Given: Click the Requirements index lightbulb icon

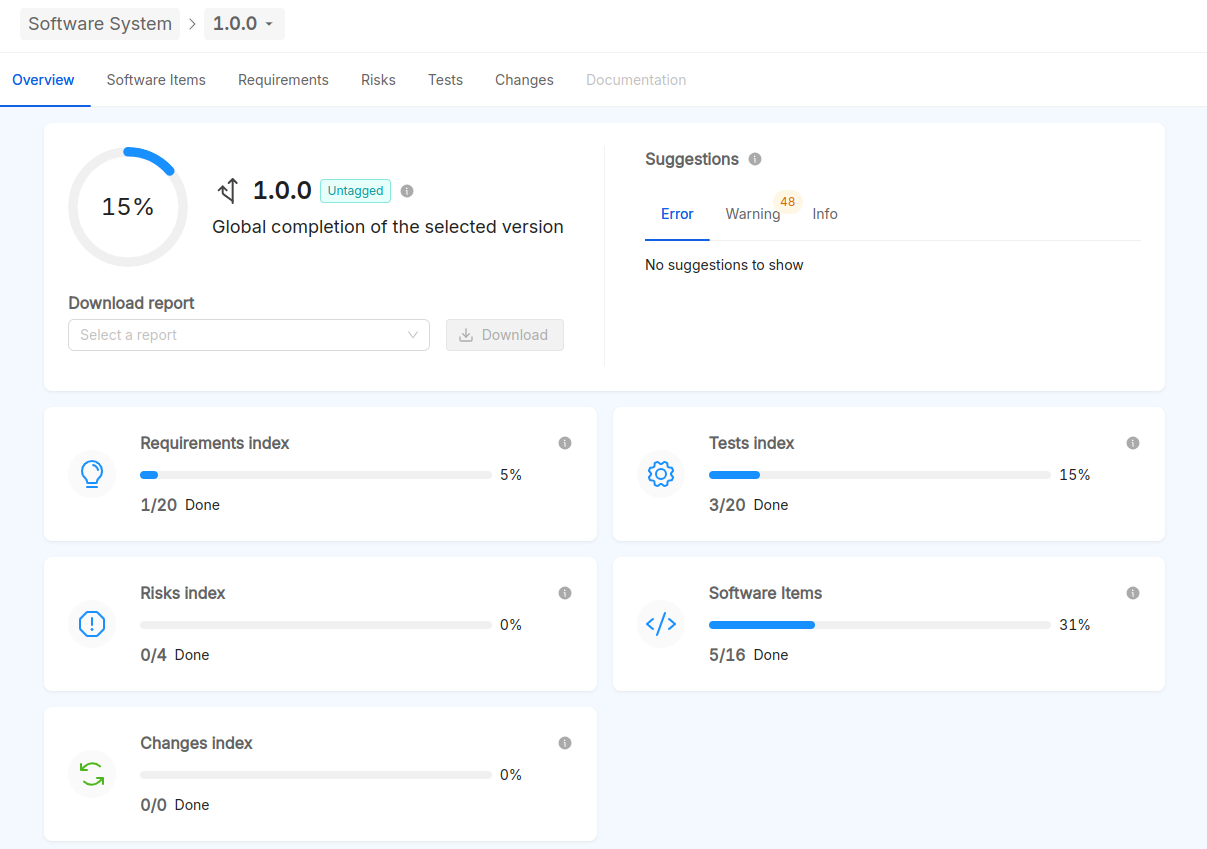Looking at the screenshot, I should pyautogui.click(x=92, y=474).
